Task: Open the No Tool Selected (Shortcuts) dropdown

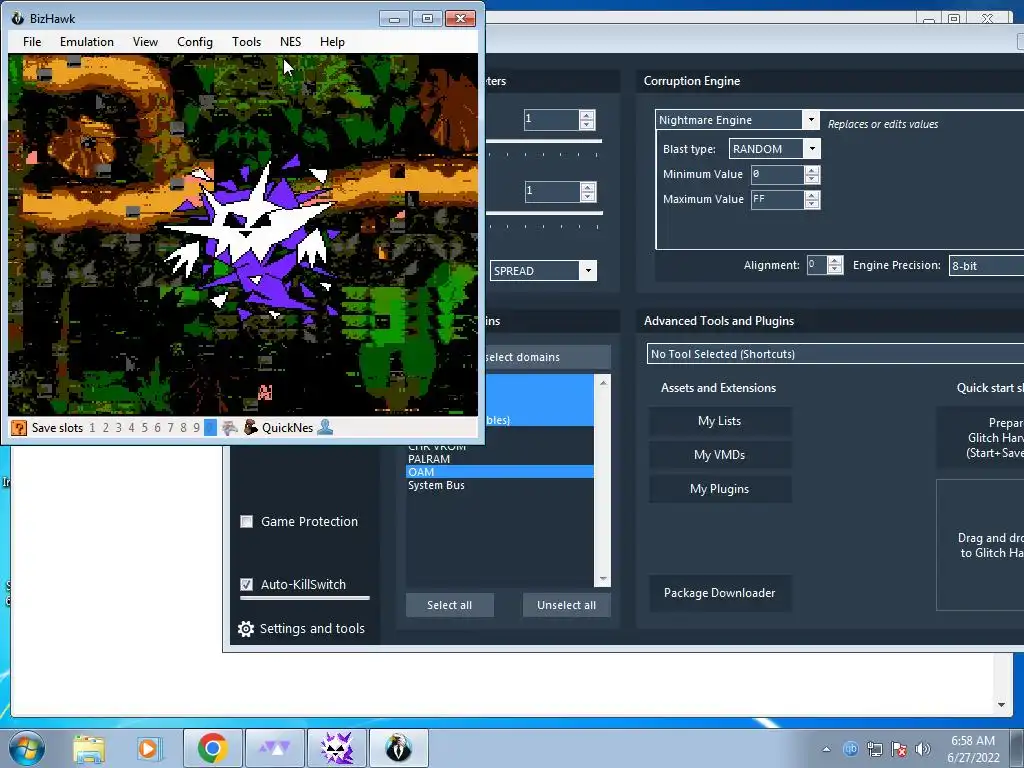Action: 835,354
